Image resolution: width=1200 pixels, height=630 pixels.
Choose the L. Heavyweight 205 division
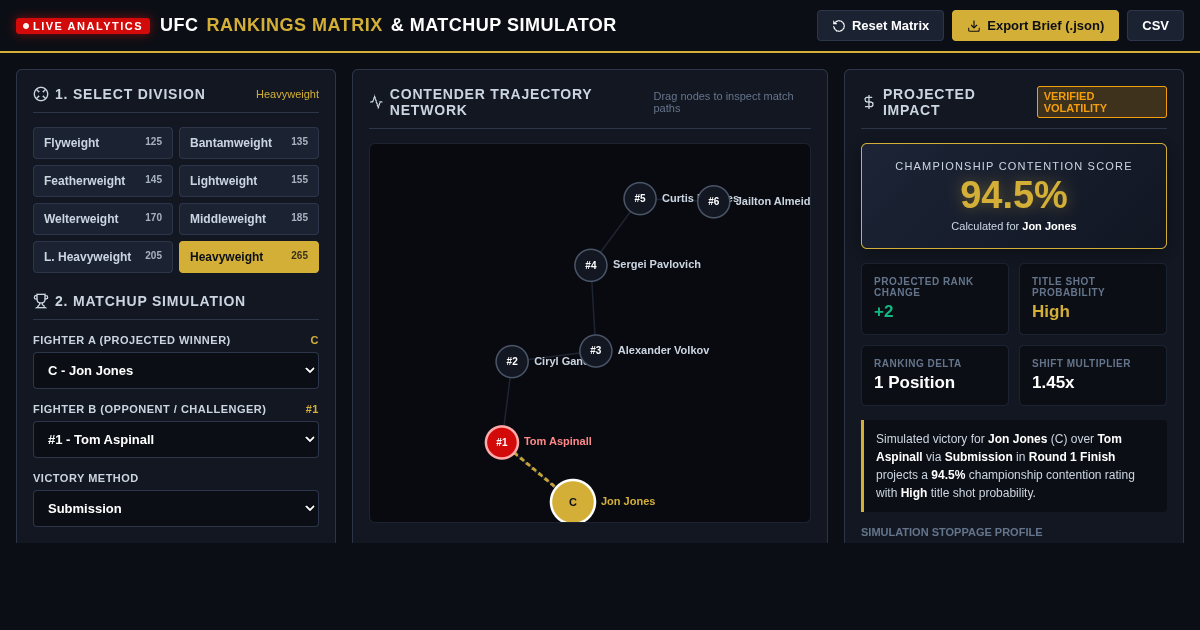click(x=103, y=257)
